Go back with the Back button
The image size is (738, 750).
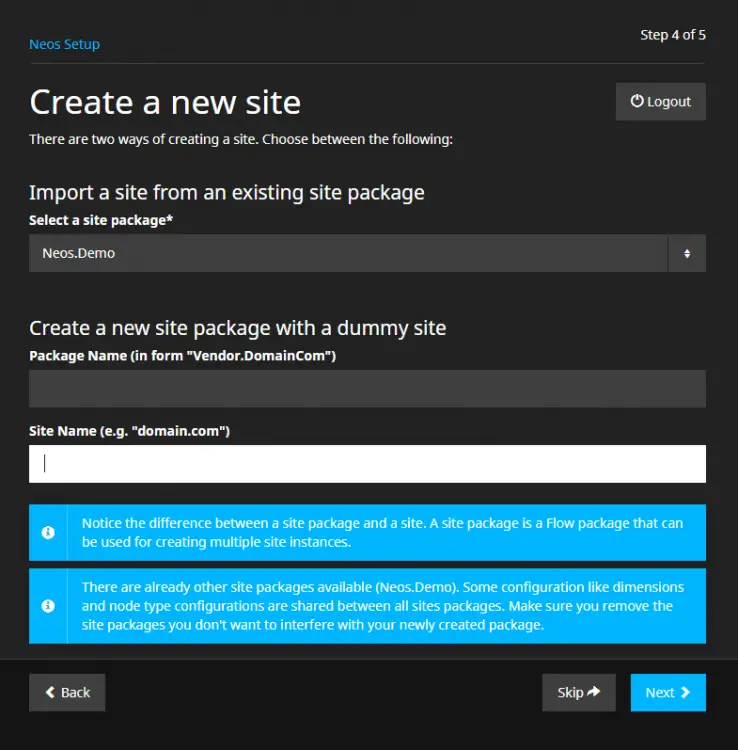point(67,692)
